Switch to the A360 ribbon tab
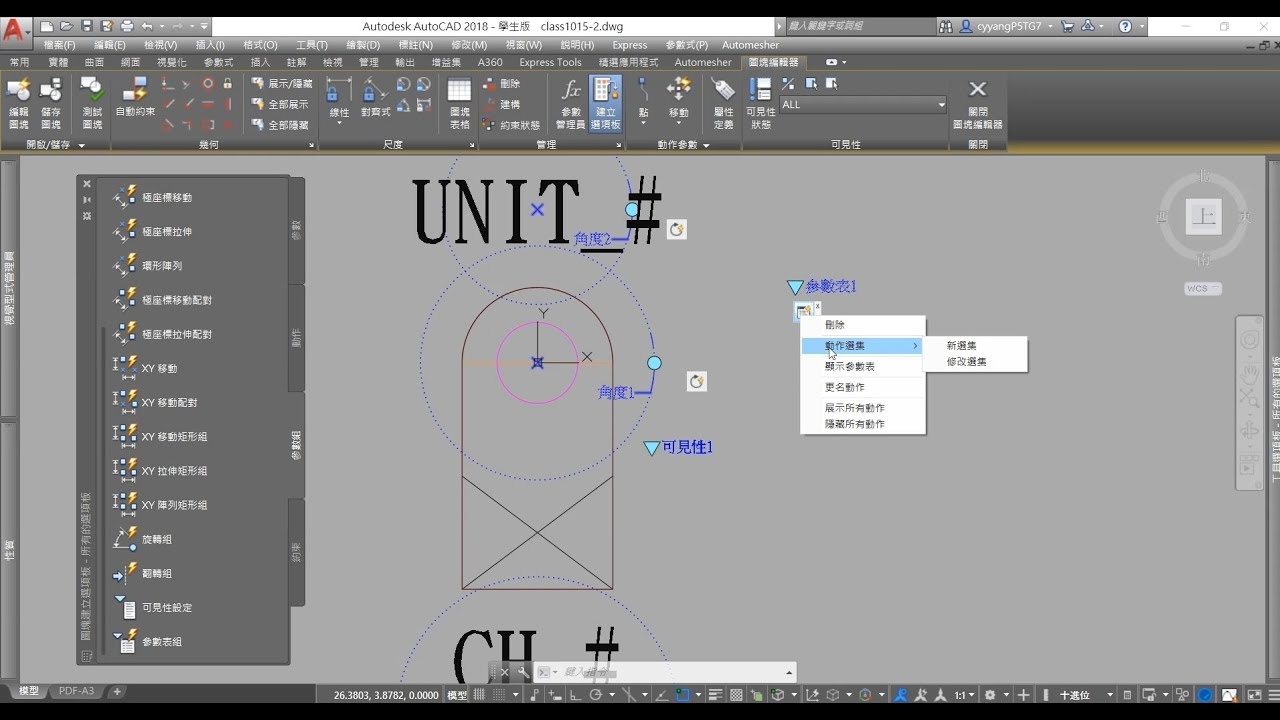 click(x=490, y=62)
